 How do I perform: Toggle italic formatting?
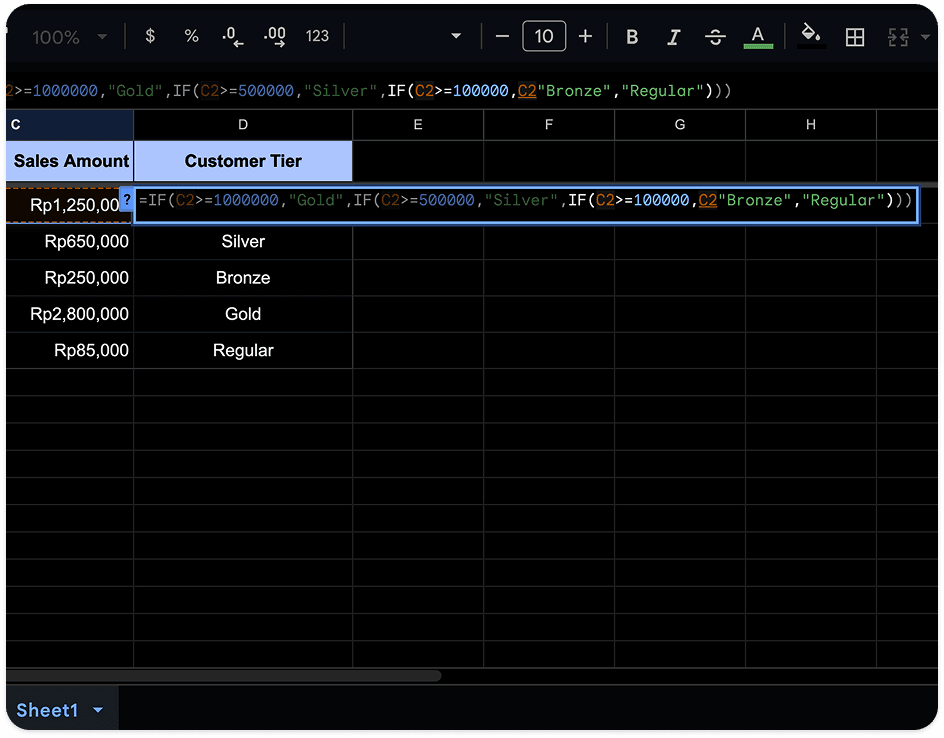[674, 37]
